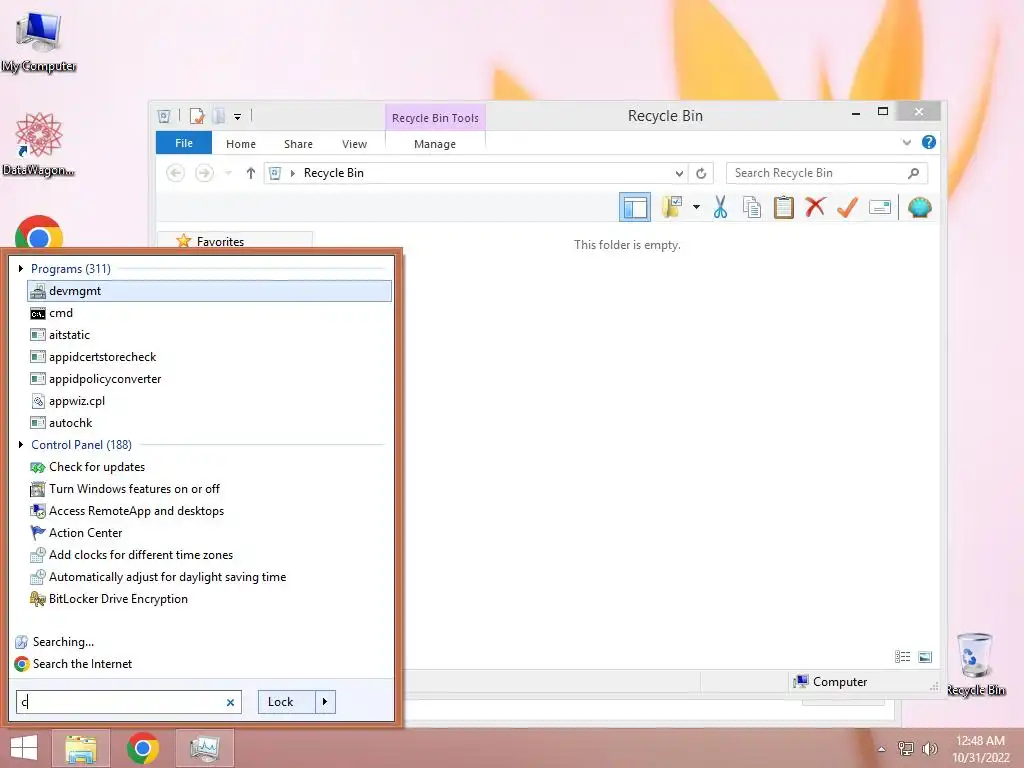Screen dimensions: 1024x768
Task: Show hidden tray icons arrow
Action: [882, 749]
